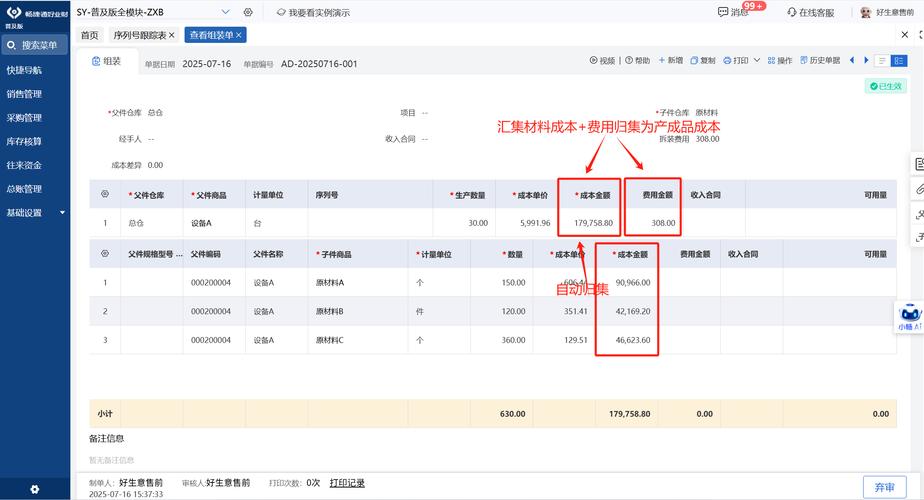
Task: Click the 弃审 button
Action: [885, 487]
